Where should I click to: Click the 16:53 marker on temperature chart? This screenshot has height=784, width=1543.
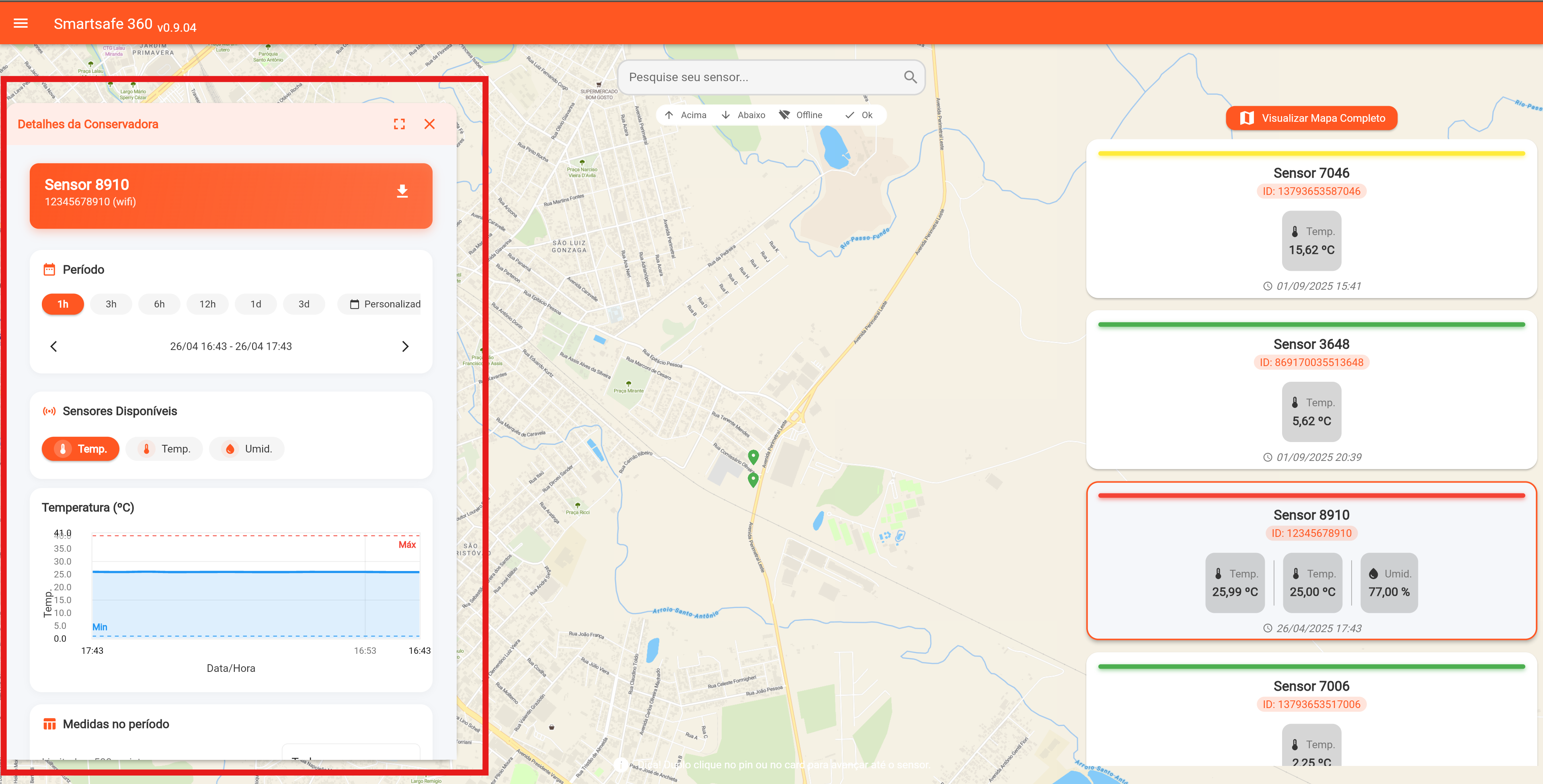[365, 651]
